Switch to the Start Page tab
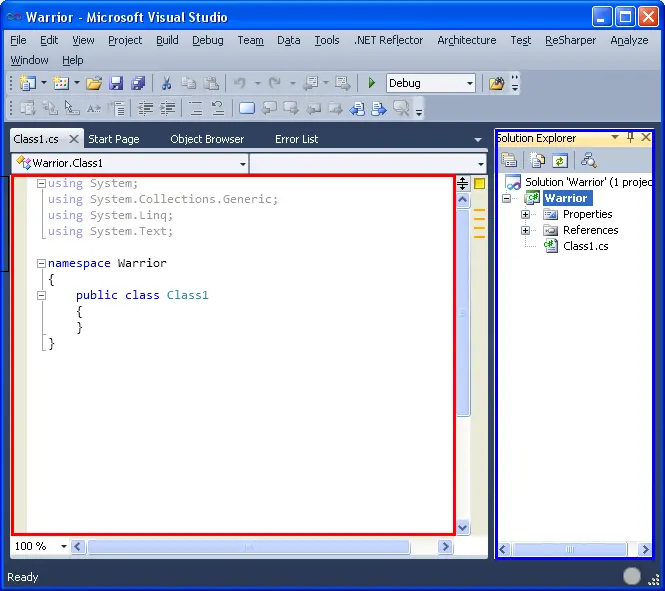The image size is (665, 591). click(x=114, y=139)
